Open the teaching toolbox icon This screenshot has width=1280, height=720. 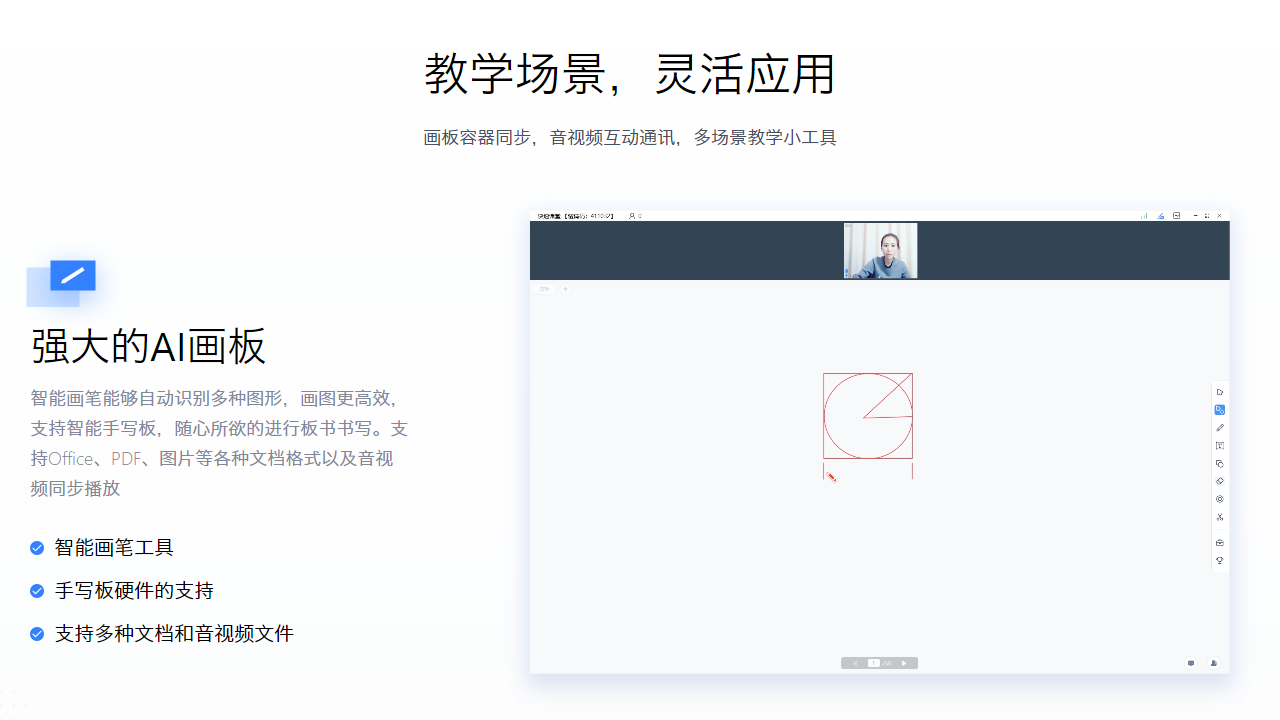1220,542
